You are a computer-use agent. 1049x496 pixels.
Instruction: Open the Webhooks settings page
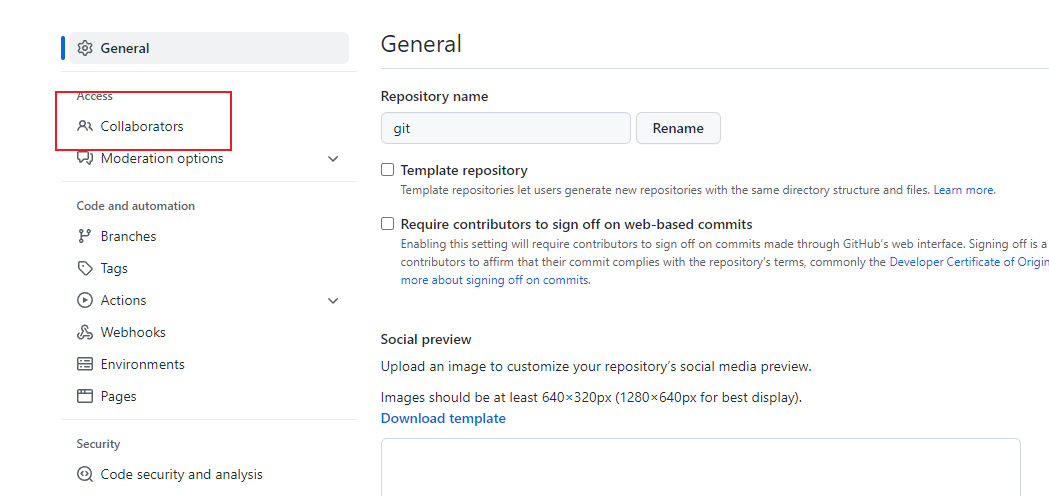133,333
